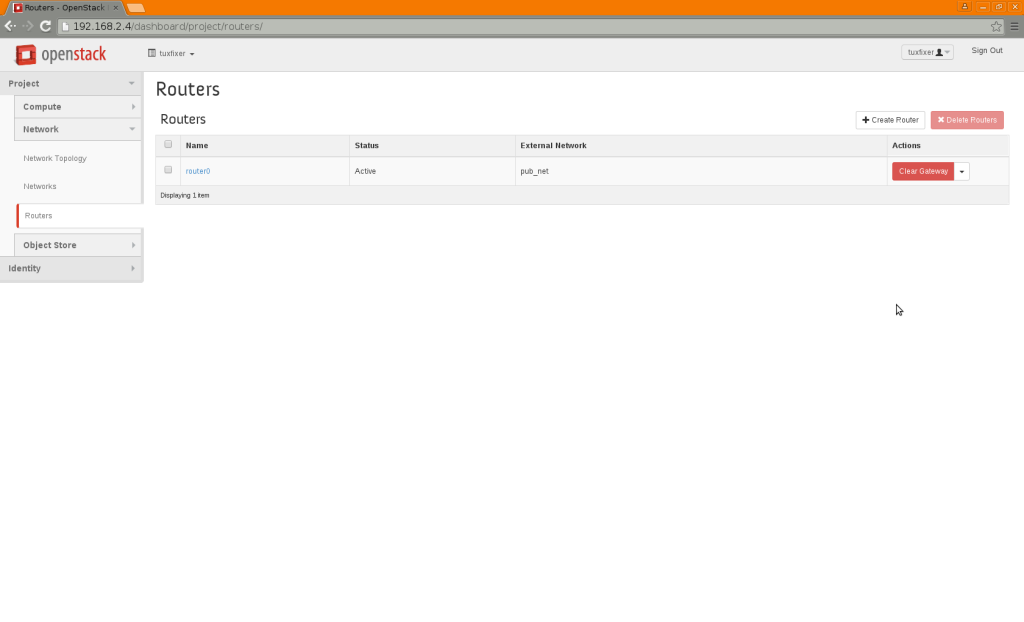Go back using the browser back arrow
This screenshot has width=1024, height=622.
tap(10, 26)
